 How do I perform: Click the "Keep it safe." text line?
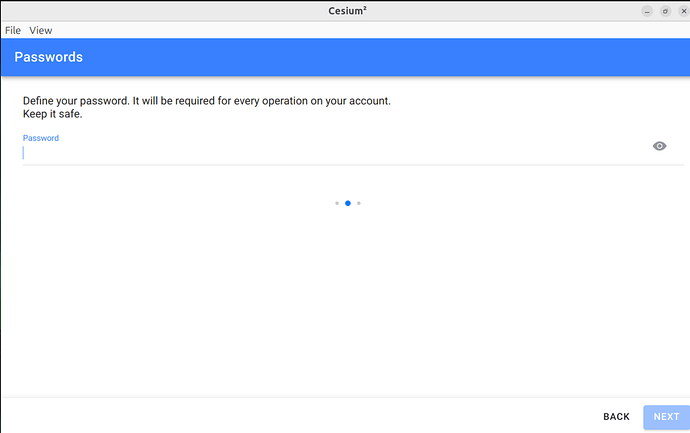pos(52,114)
